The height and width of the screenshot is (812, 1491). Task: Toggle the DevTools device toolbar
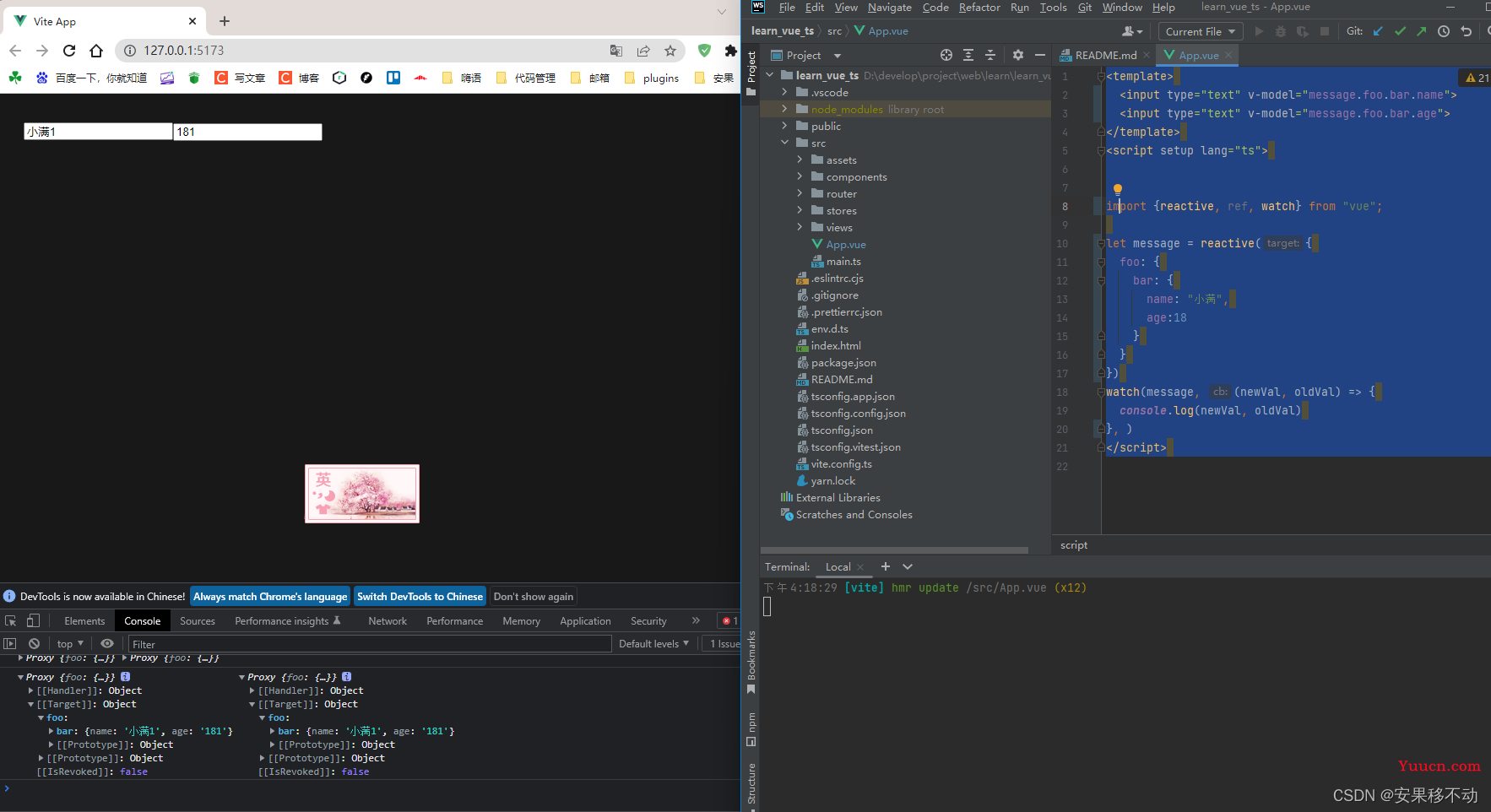click(x=33, y=620)
